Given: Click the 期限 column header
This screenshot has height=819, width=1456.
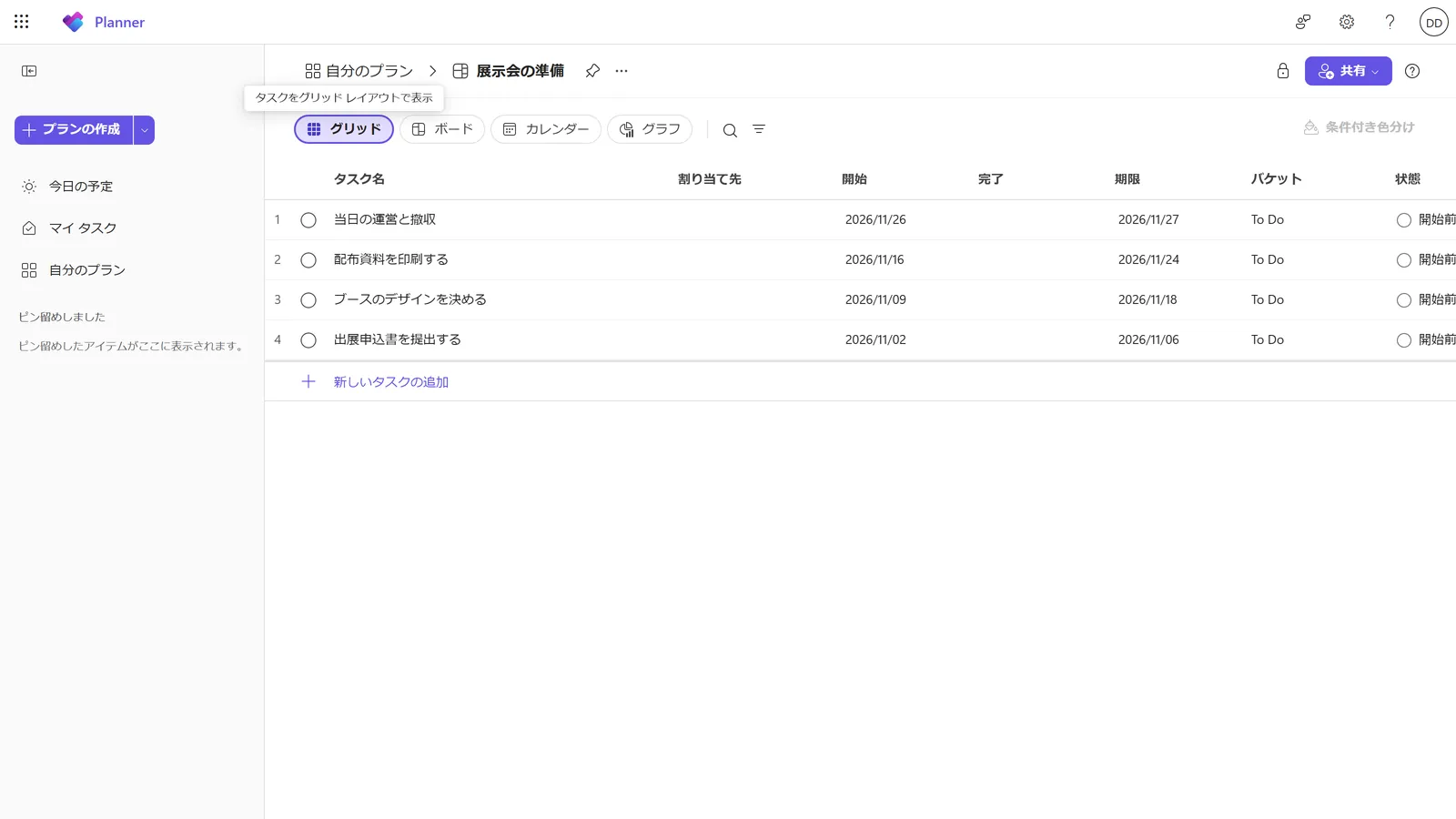Looking at the screenshot, I should point(1127,179).
